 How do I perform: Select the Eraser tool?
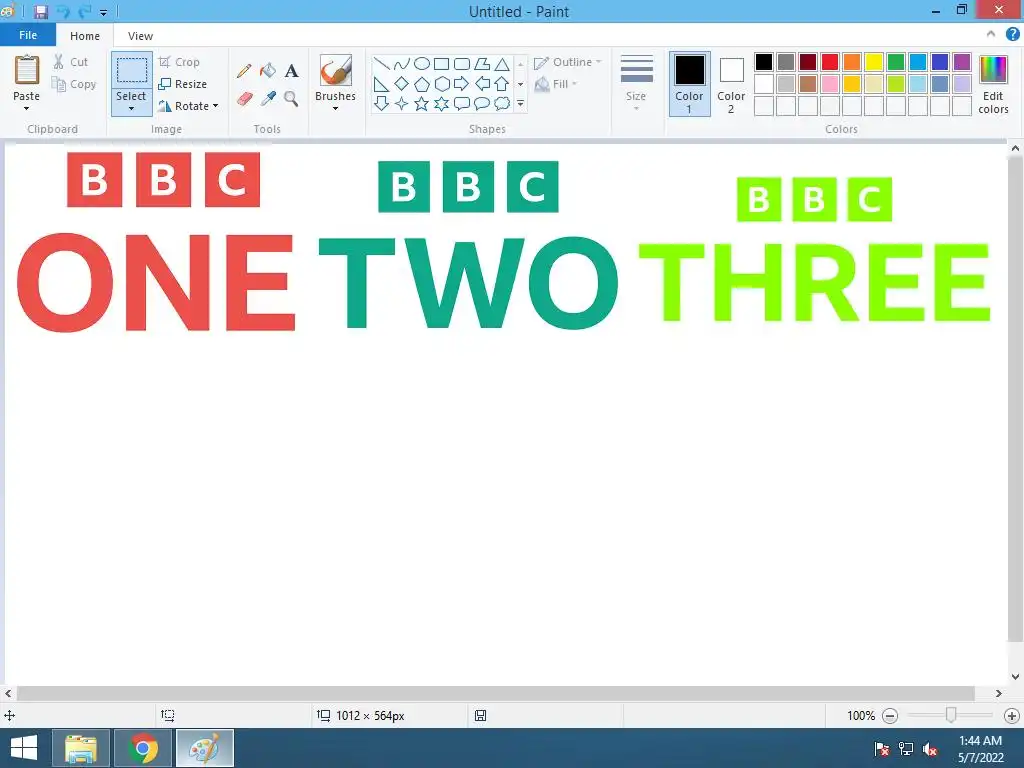tap(244, 99)
